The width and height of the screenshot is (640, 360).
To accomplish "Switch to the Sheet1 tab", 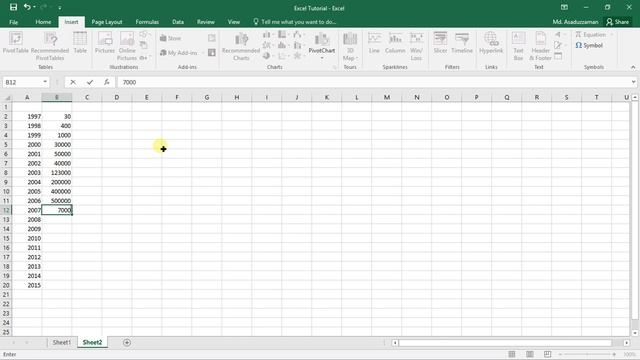I will 62,342.
